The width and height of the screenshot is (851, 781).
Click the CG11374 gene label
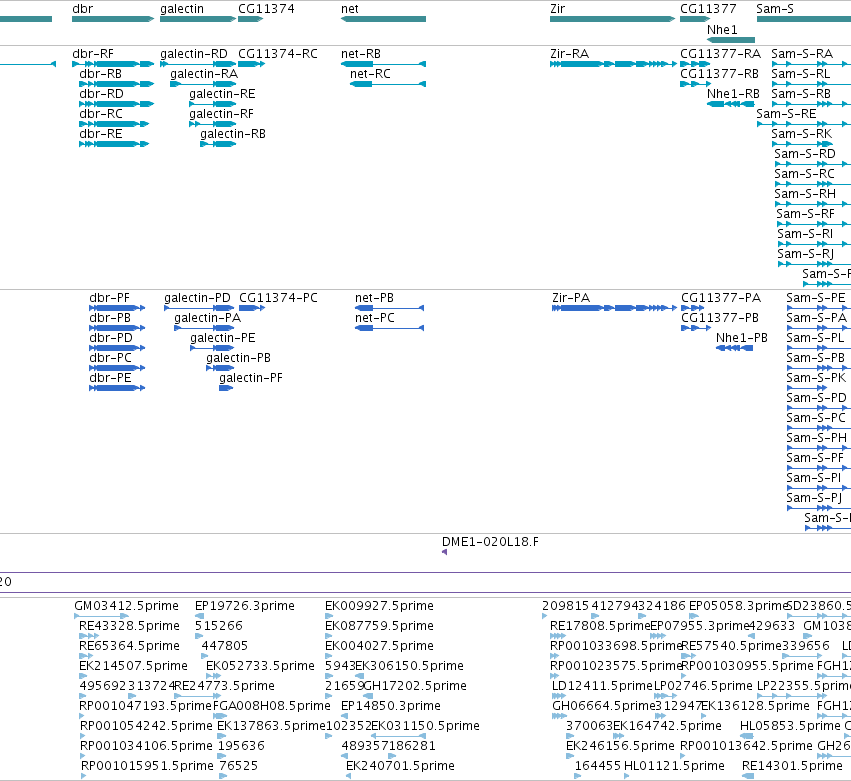point(266,9)
